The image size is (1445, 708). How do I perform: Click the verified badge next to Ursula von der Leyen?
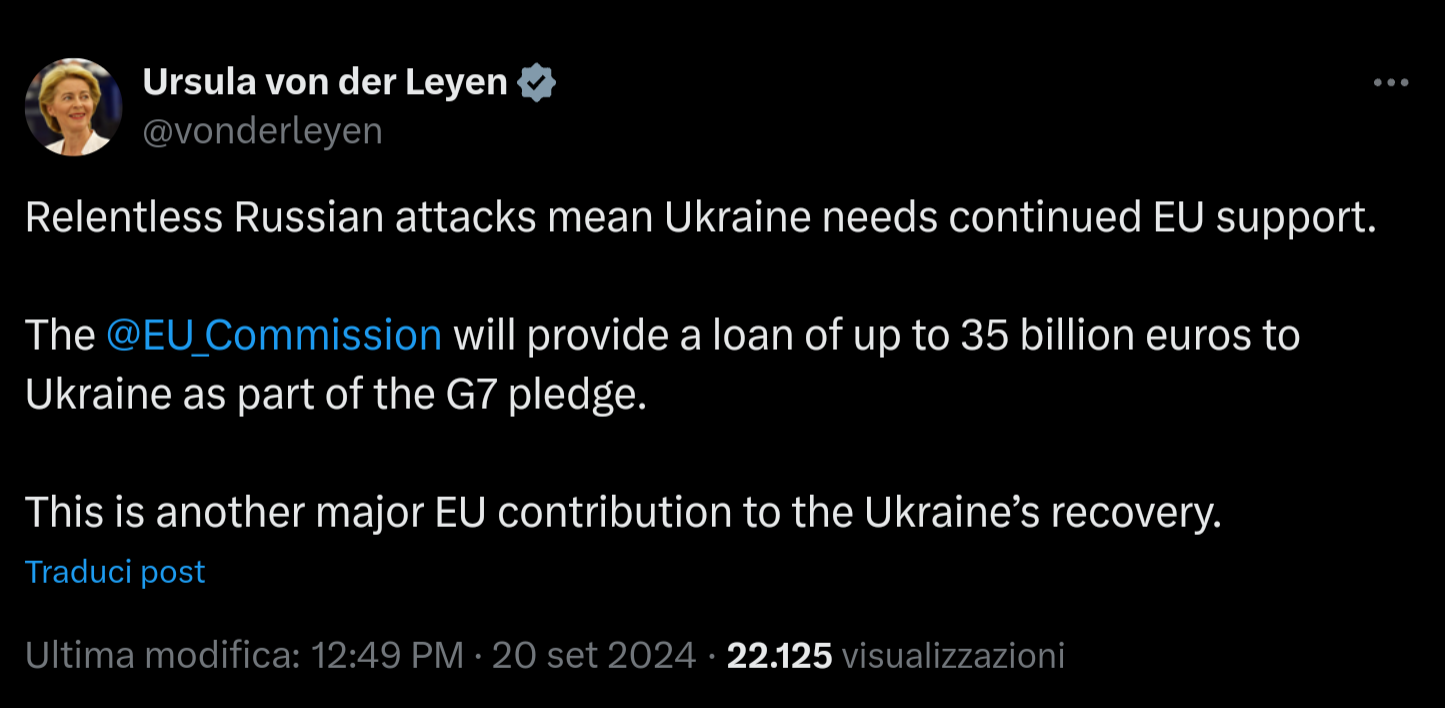click(538, 81)
